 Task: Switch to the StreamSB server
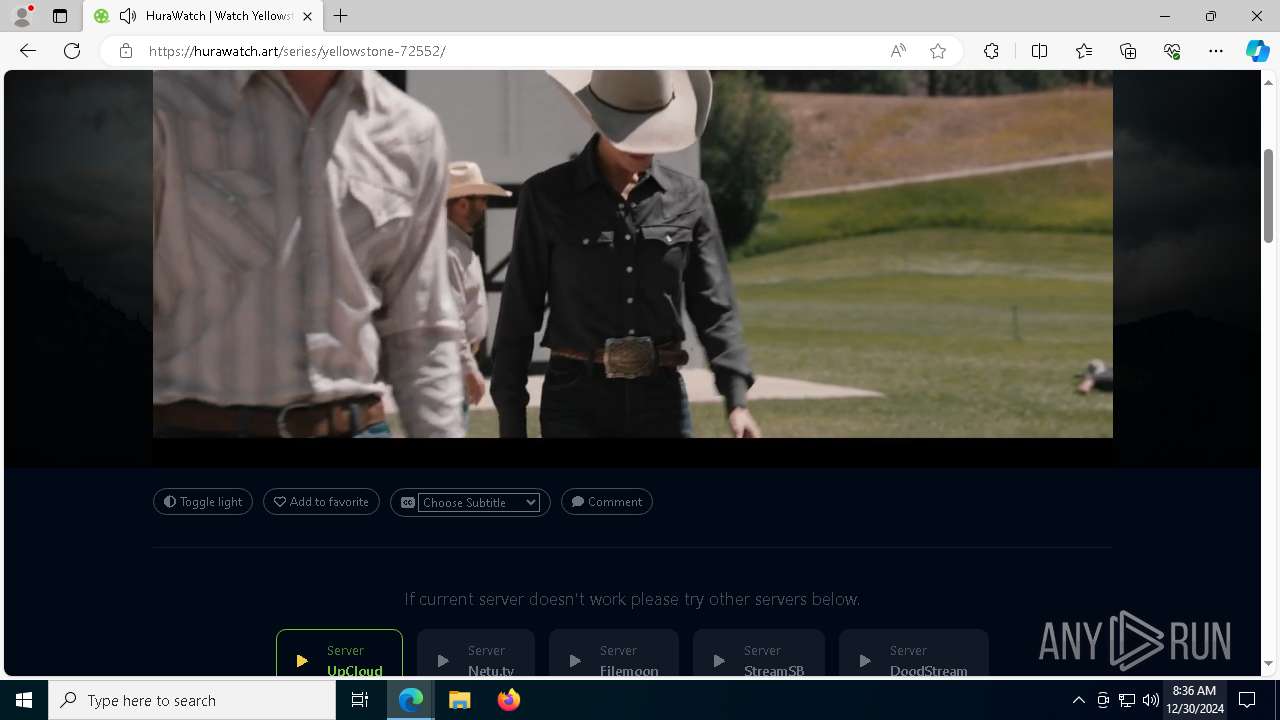point(759,653)
